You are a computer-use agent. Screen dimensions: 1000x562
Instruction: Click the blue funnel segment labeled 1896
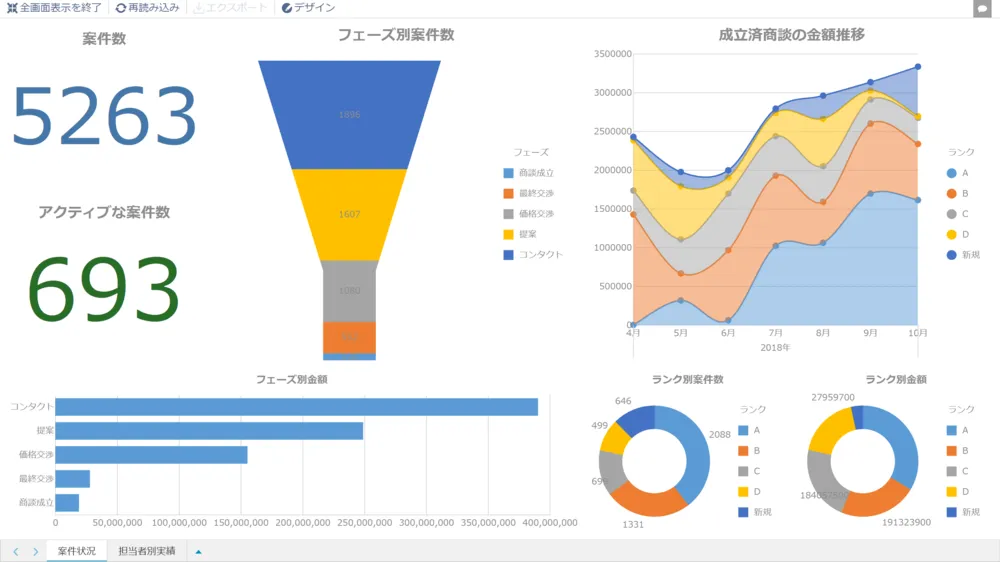tap(349, 115)
